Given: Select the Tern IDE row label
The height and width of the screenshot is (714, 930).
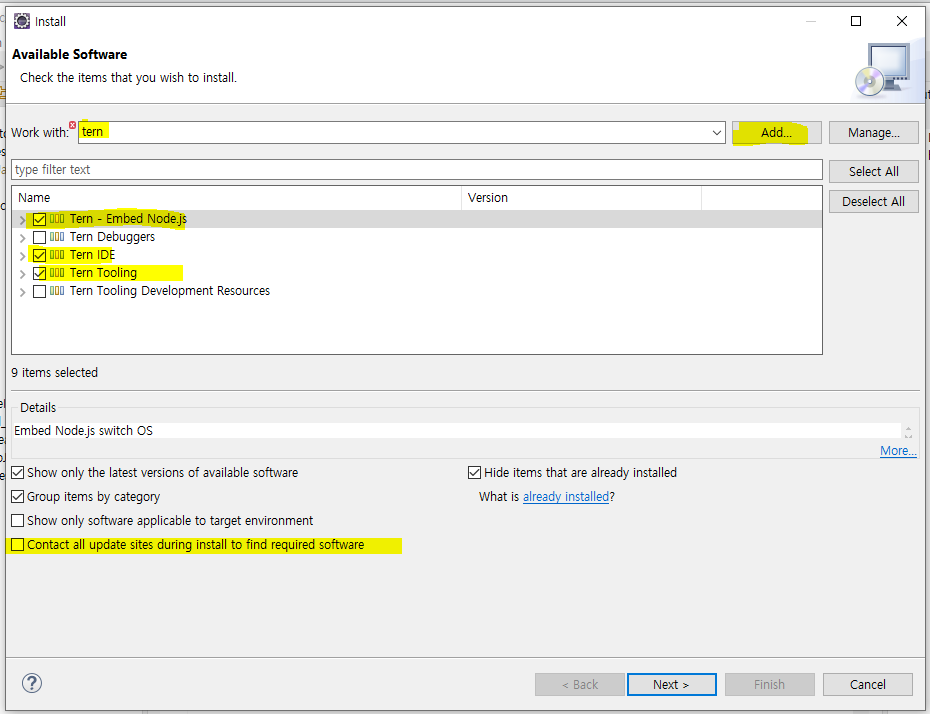Looking at the screenshot, I should [x=92, y=255].
